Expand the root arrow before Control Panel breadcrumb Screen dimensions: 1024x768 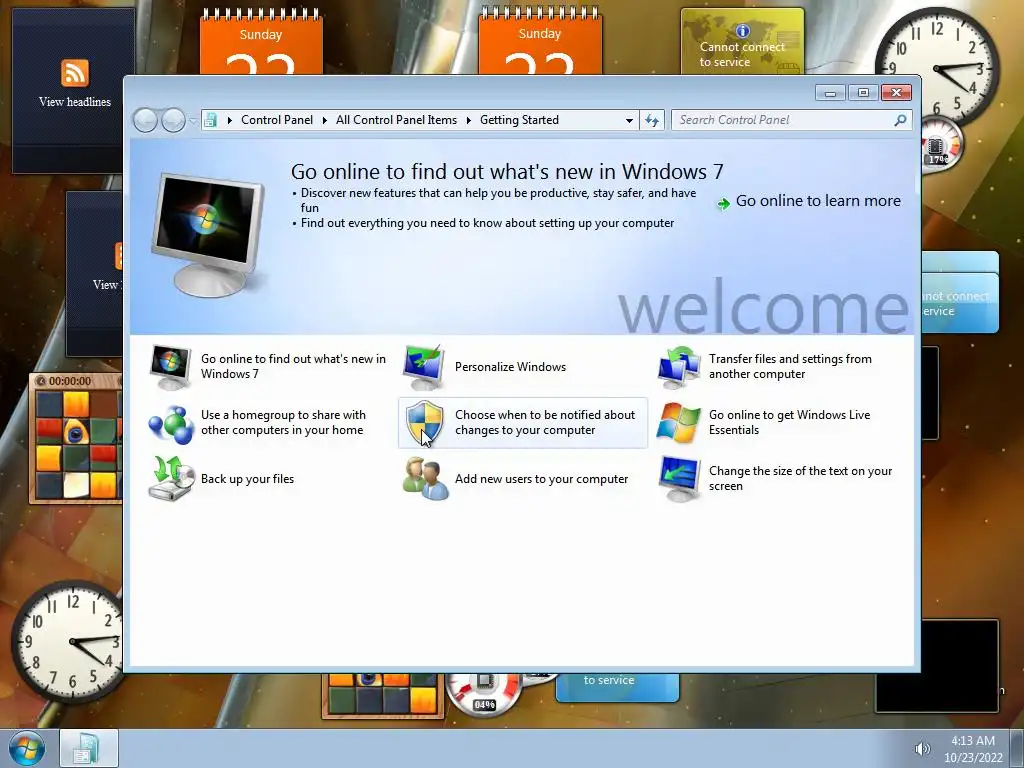click(x=229, y=120)
